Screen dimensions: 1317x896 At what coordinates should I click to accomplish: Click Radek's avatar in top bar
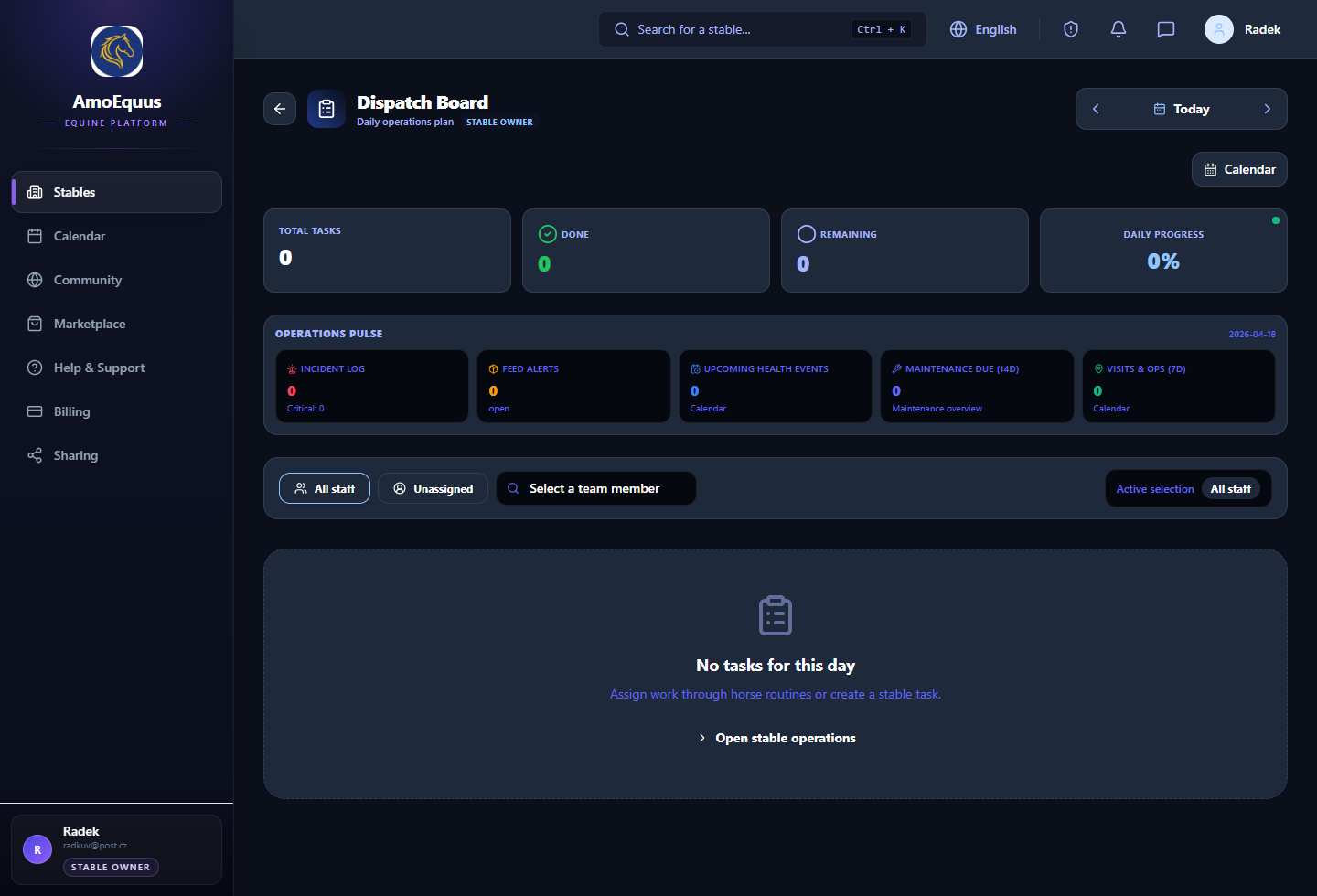point(1218,29)
